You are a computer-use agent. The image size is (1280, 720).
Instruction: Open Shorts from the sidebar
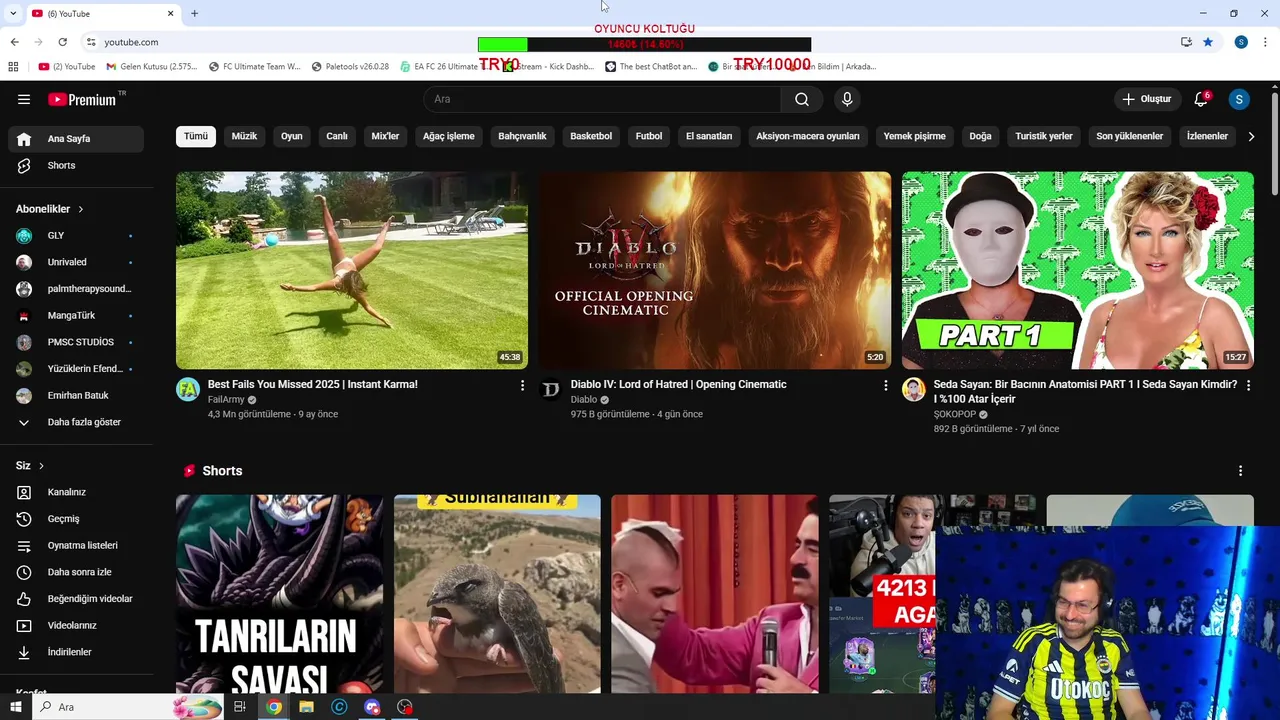pos(76,165)
